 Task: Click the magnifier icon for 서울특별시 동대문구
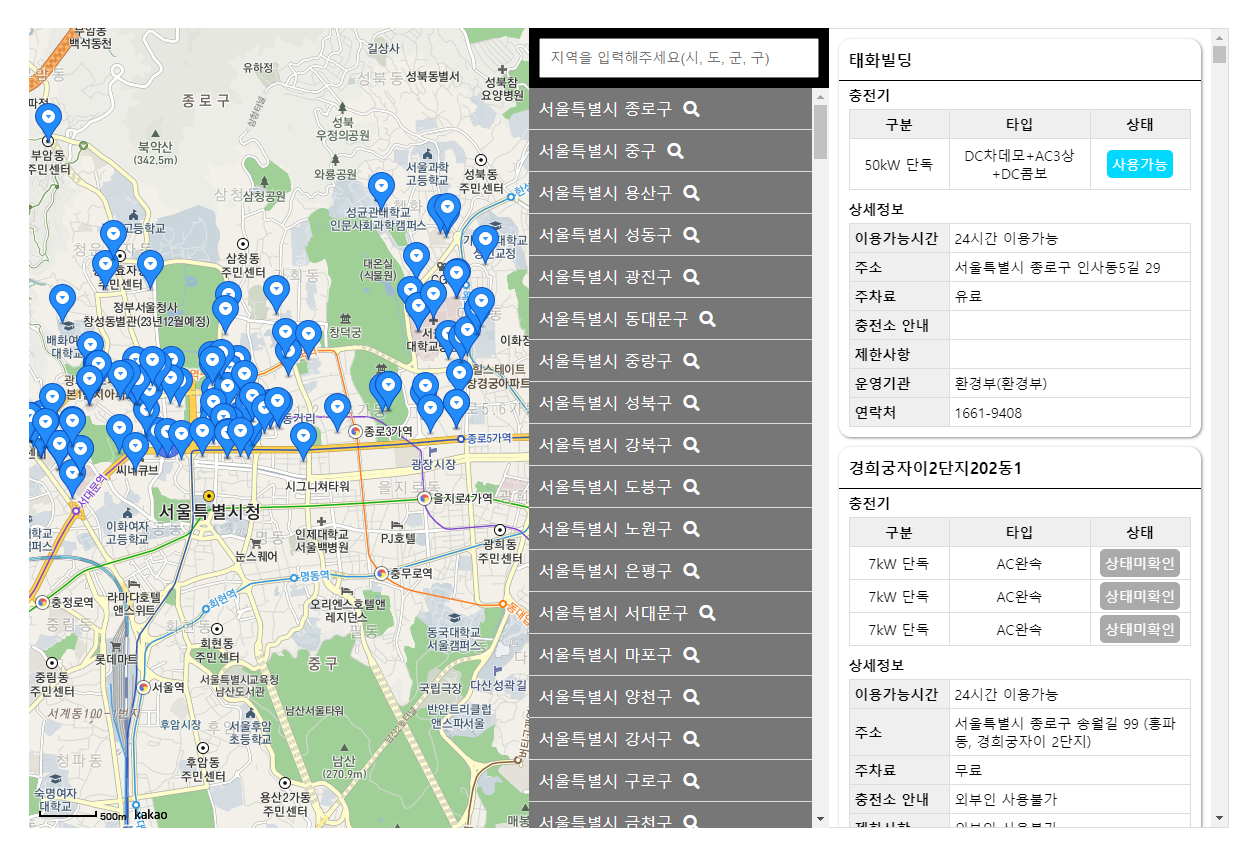707,319
